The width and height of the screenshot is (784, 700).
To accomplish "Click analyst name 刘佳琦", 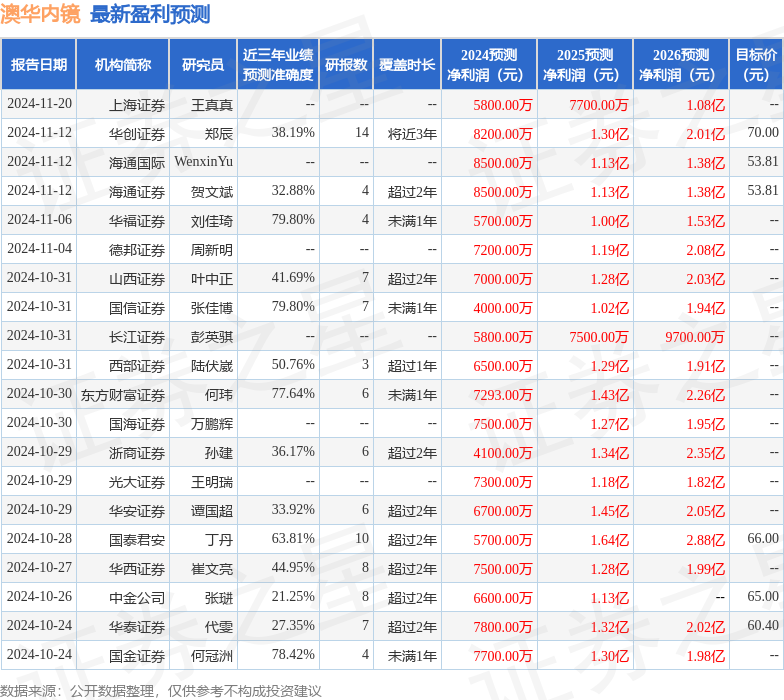I will pos(212,221).
